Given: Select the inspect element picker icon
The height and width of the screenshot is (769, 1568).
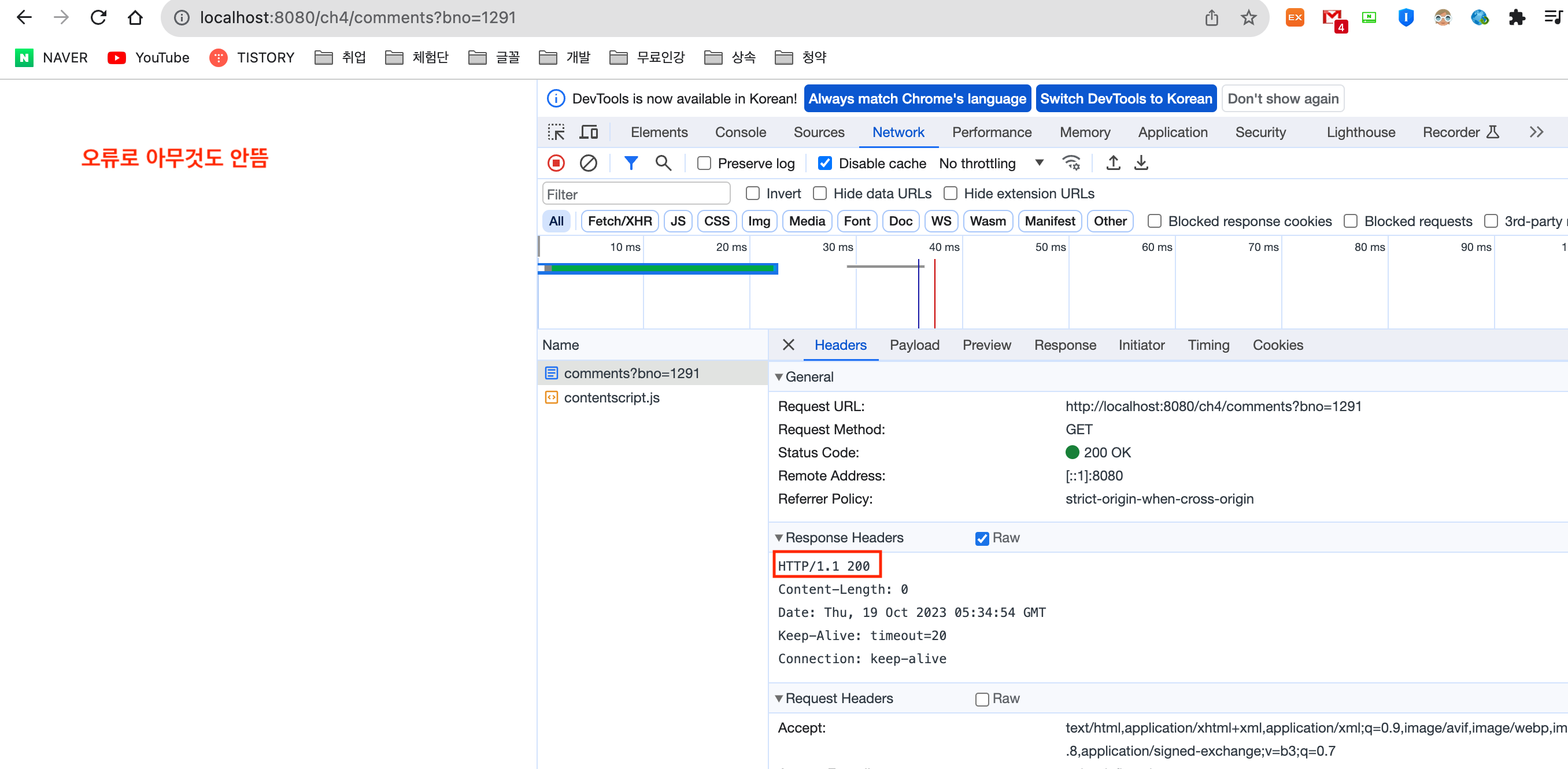Looking at the screenshot, I should point(556,132).
